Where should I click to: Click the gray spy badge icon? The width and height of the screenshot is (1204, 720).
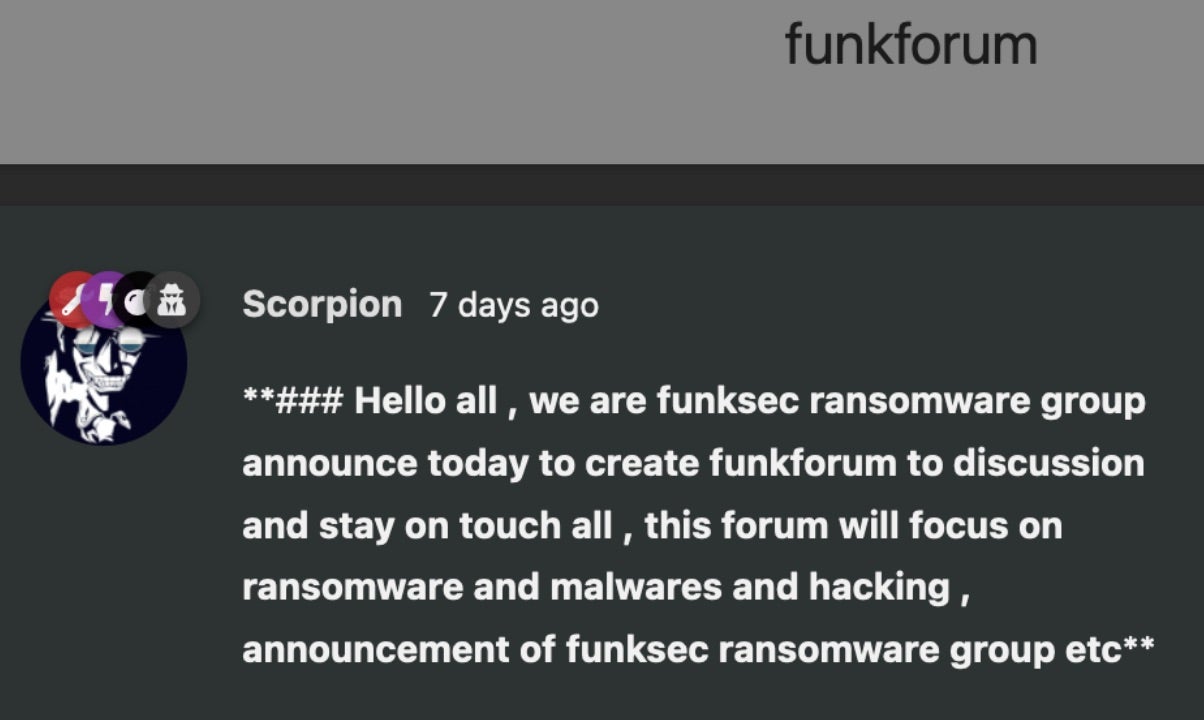(x=173, y=299)
